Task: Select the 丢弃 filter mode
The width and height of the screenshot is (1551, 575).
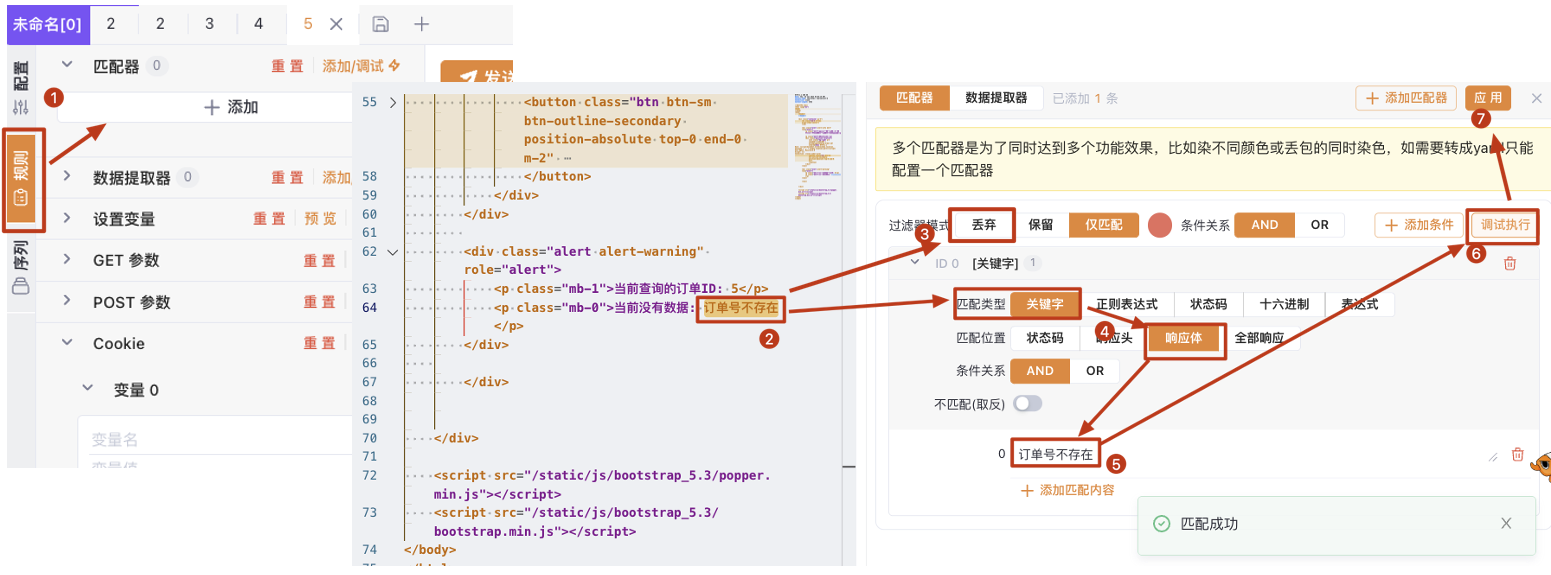Action: [983, 225]
